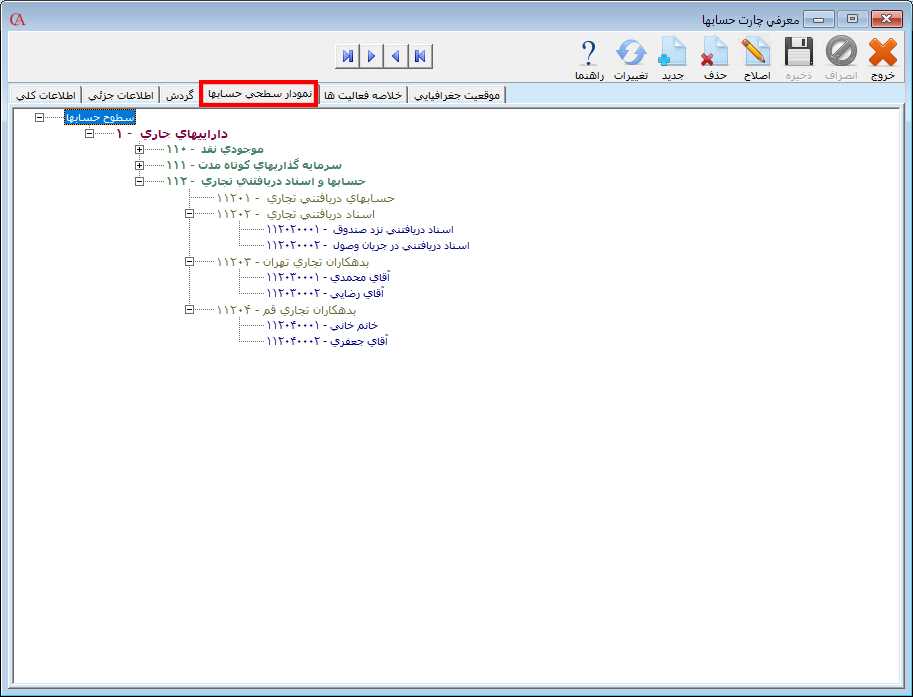Create new record with جدید icon
The image size is (913, 697).
pos(672,52)
